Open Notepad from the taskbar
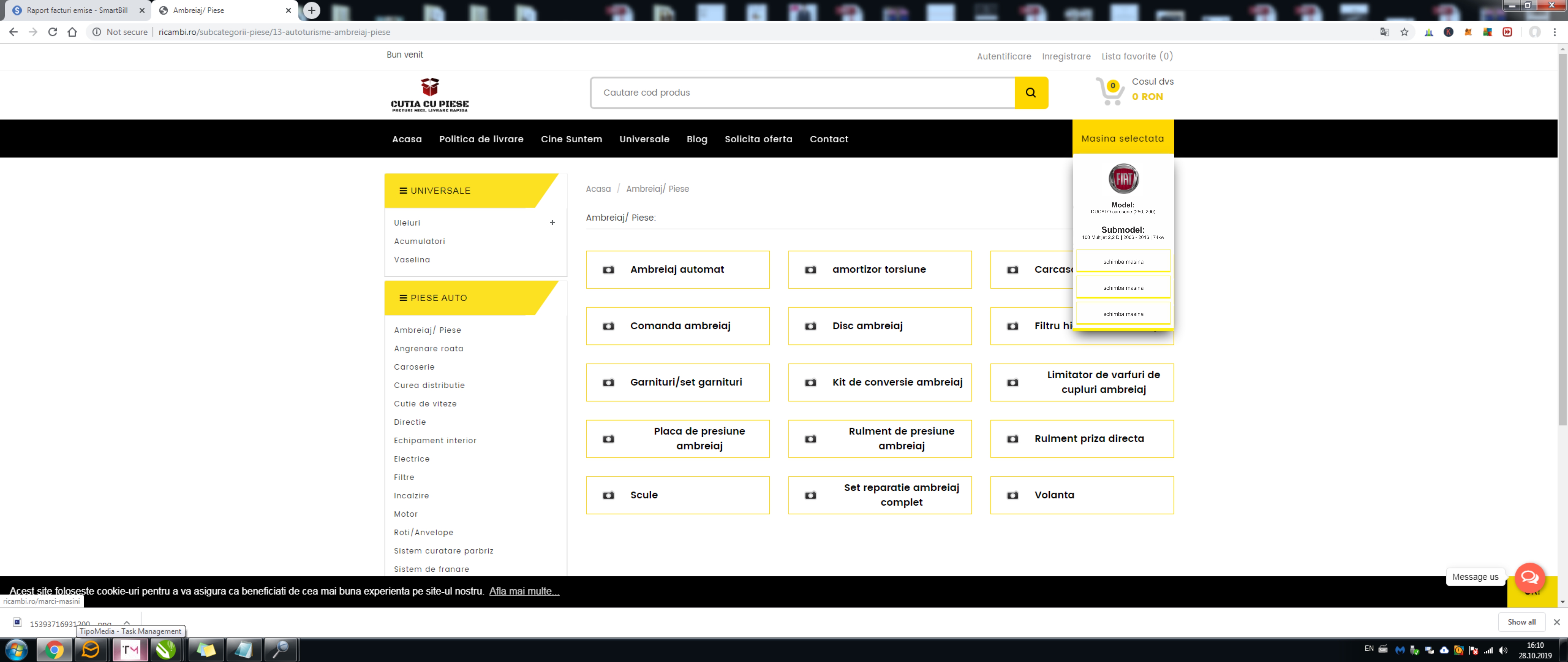The height and width of the screenshot is (662, 1568). pyautogui.click(x=243, y=650)
